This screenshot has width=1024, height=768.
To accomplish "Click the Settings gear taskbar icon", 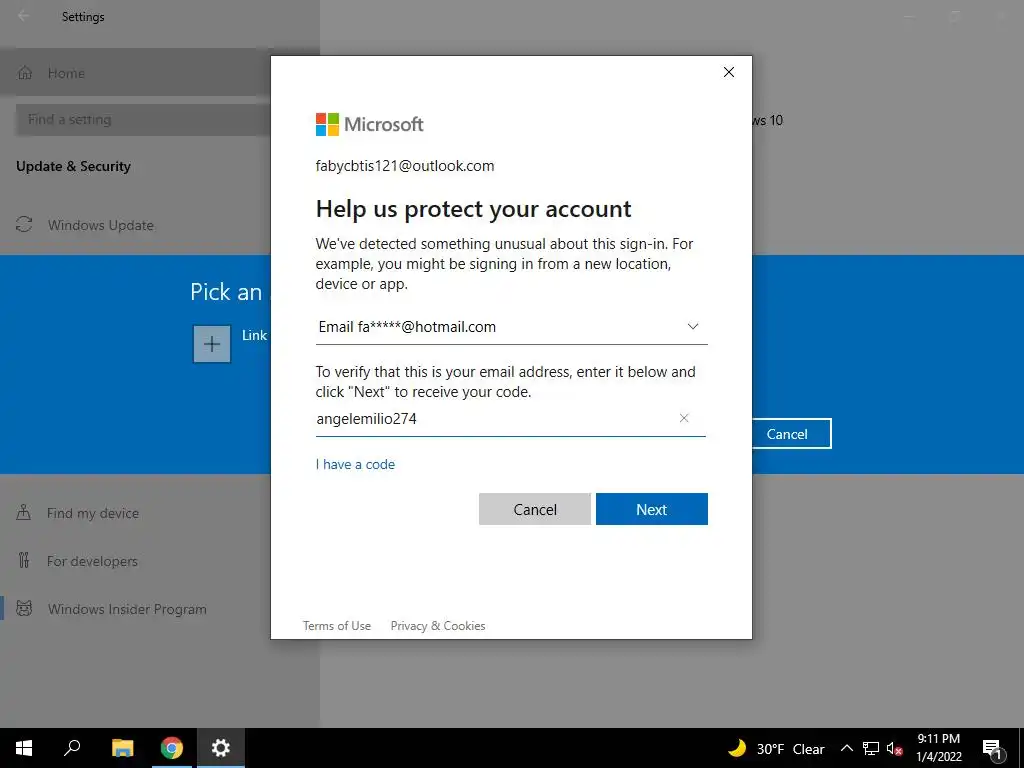I will [x=221, y=748].
